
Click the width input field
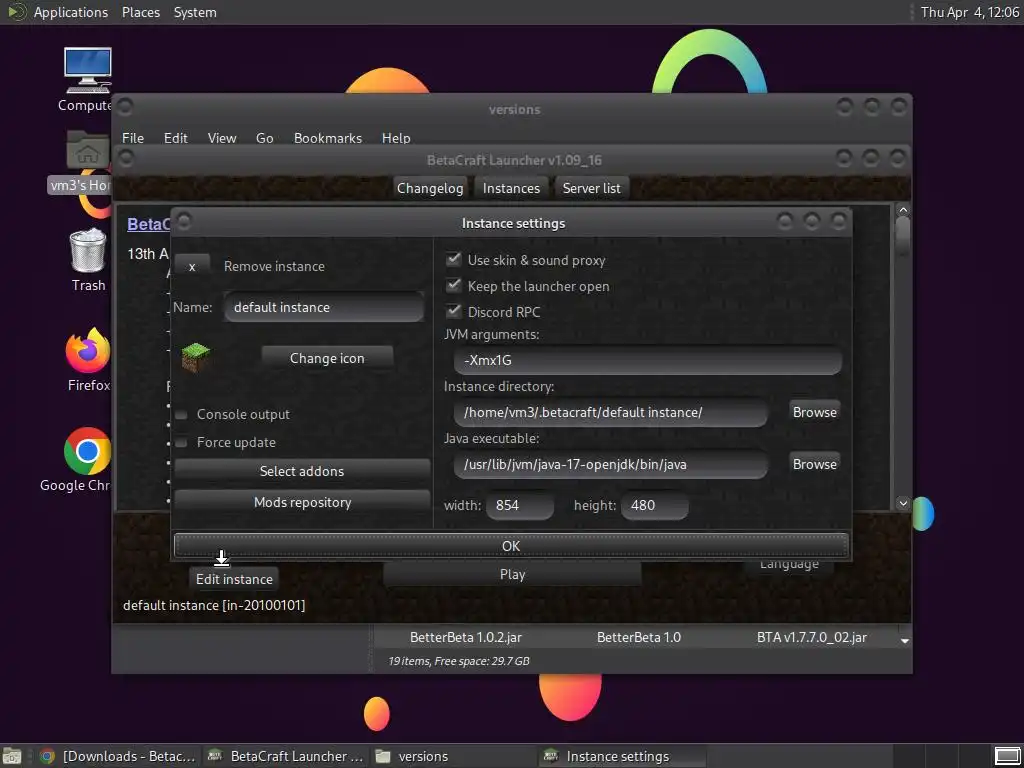520,505
